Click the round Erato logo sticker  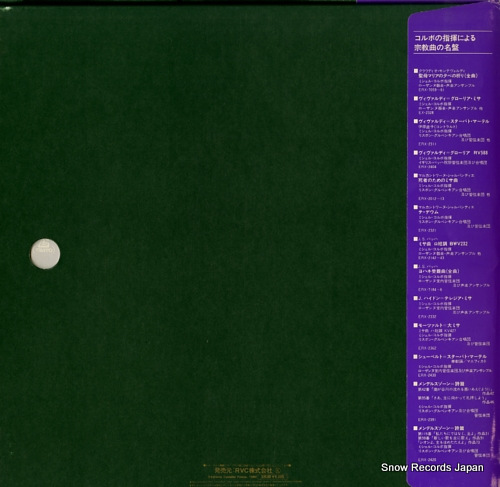pyautogui.click(x=45, y=254)
